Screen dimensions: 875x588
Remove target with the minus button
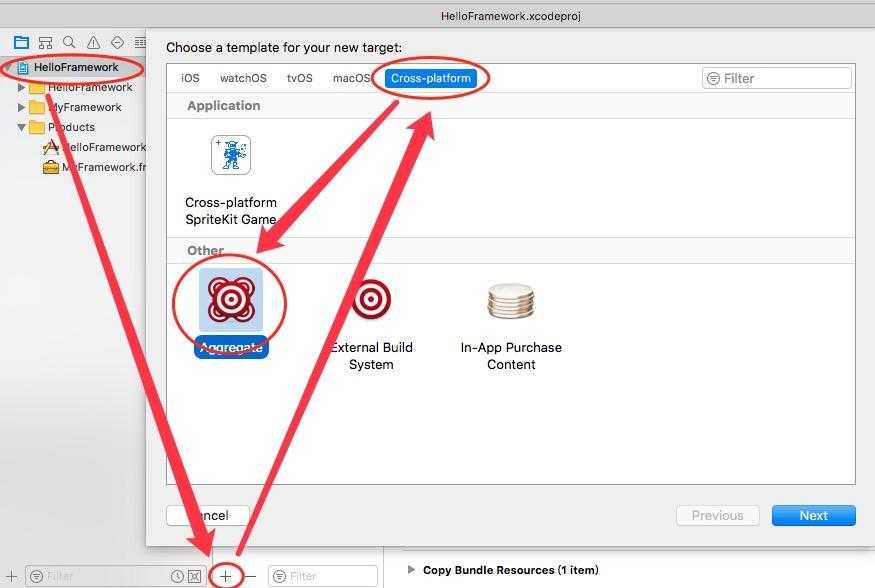coord(250,576)
